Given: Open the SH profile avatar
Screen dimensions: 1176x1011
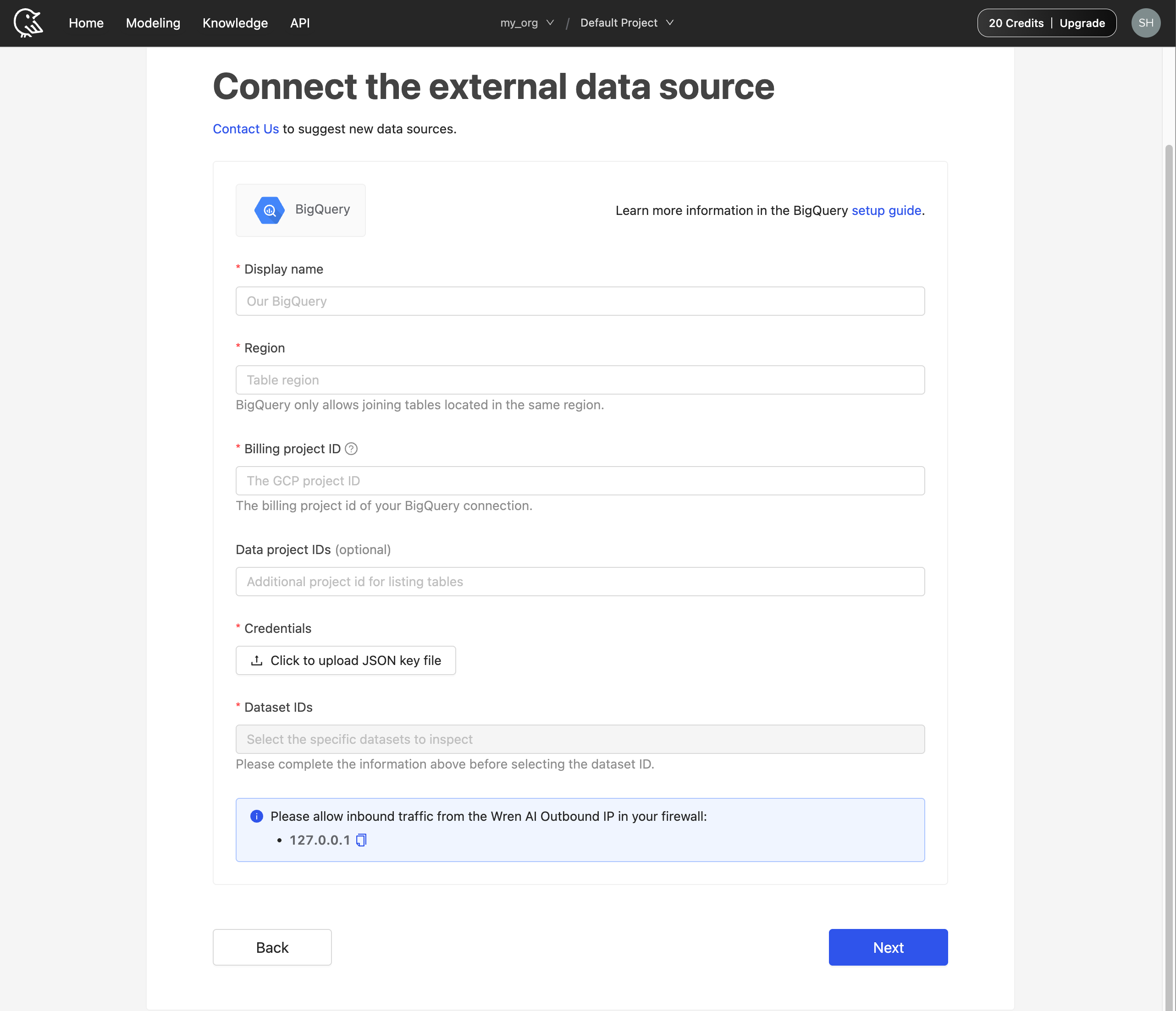Looking at the screenshot, I should [x=1145, y=23].
